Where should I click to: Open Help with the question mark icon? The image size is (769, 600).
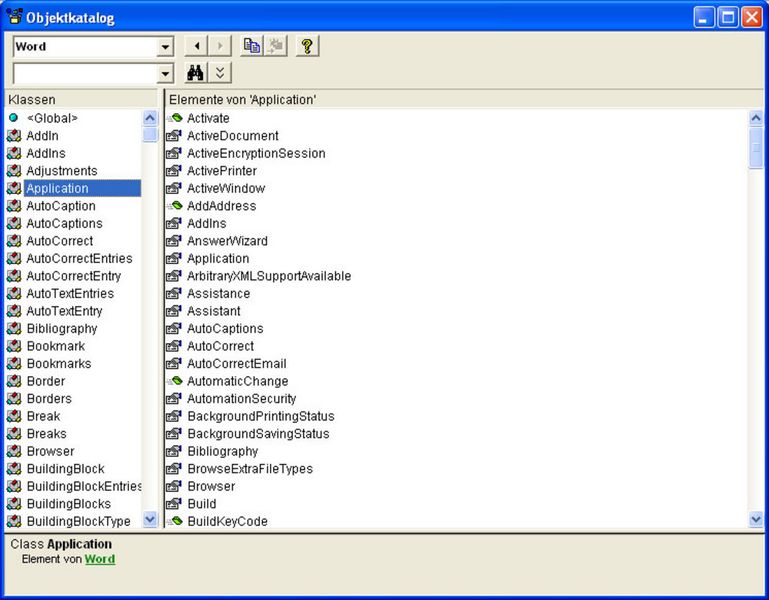(308, 46)
